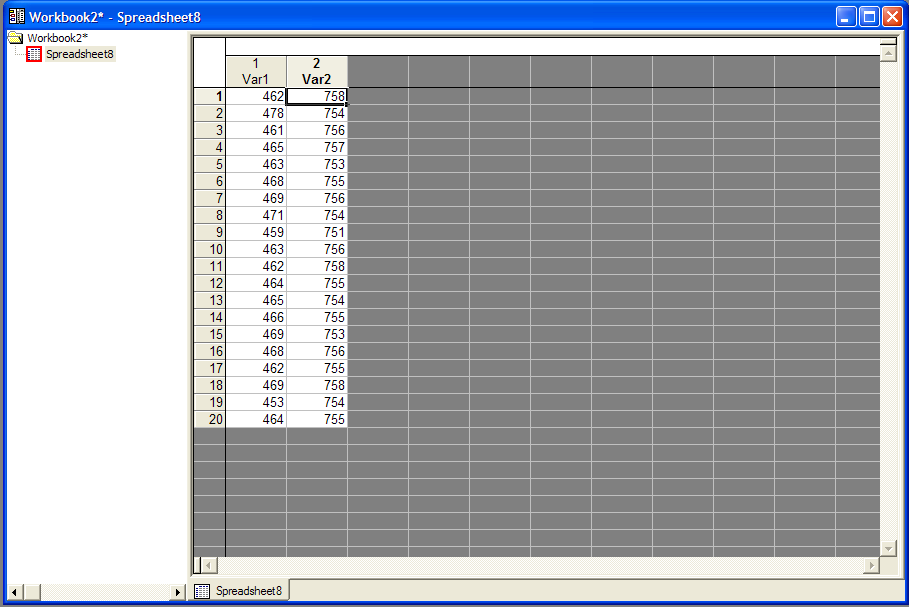Click Var2 cell 758 in row 1
Screen dimensions: 909x607
click(x=317, y=96)
